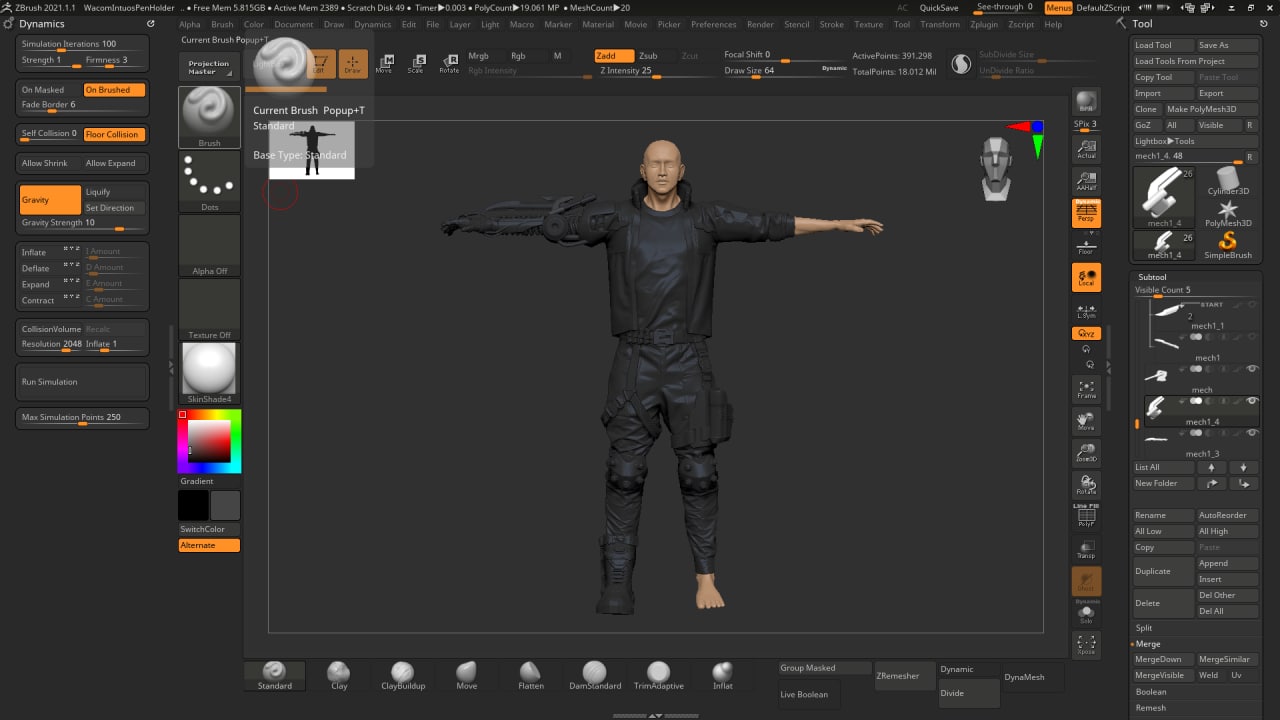Select the Cylinder3D tool icon
Screen dimensions: 1280x720
pos(1227,181)
